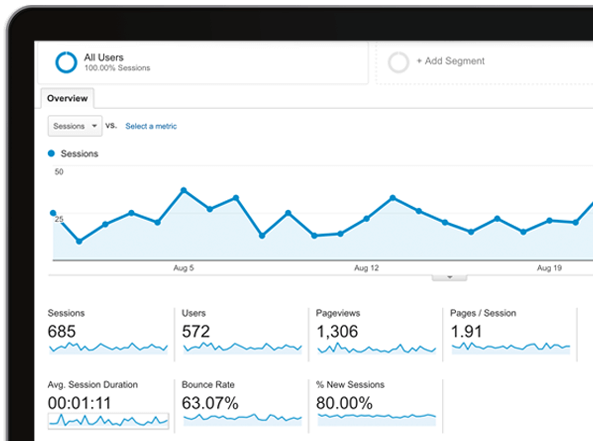Select the Bounce Rate sparkline
This screenshot has height=441, width=593.
242,419
